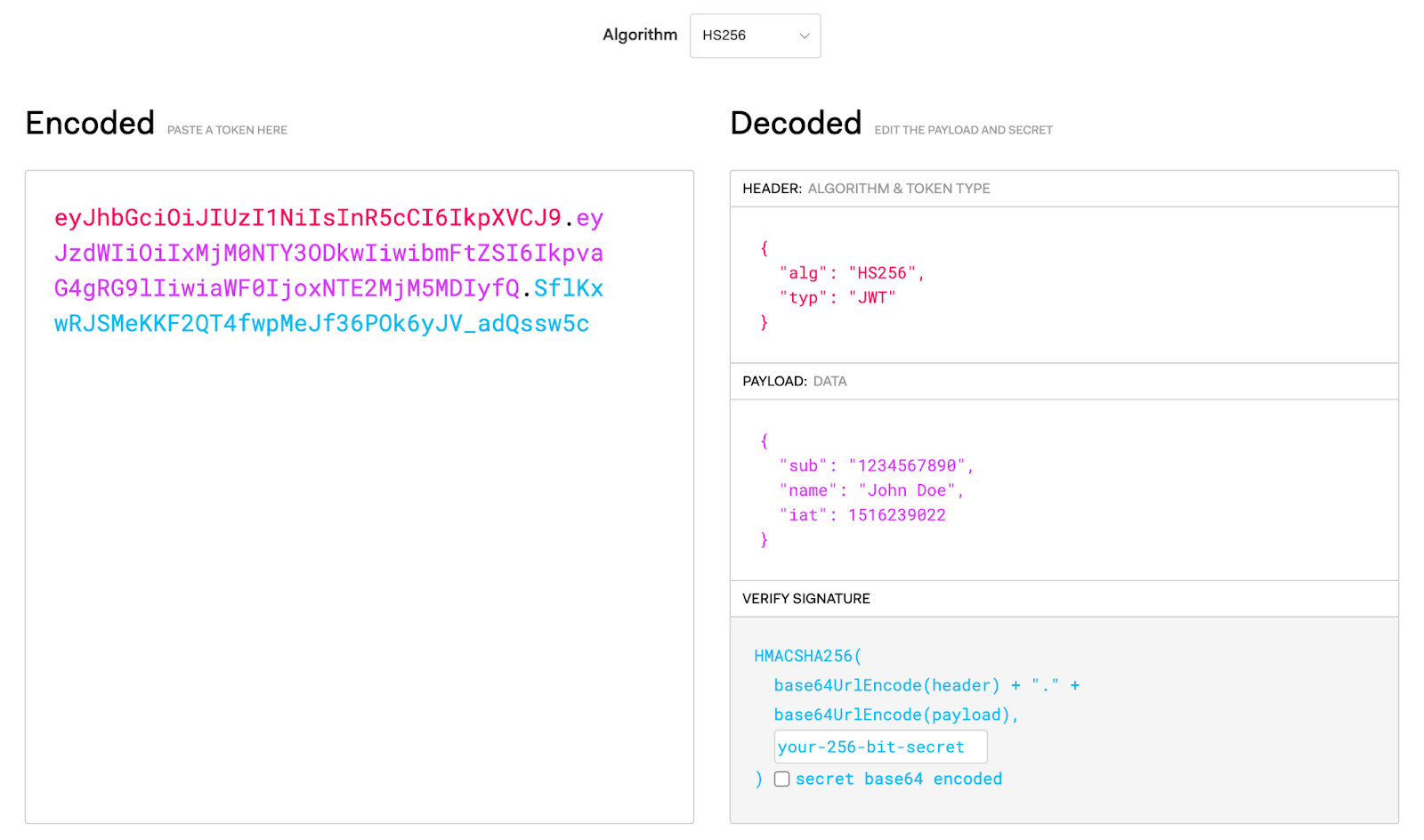This screenshot has height=840, width=1424.
Task: Click the blue signature segment starting with wRJSMeKKF2QT4
Action: [321, 324]
